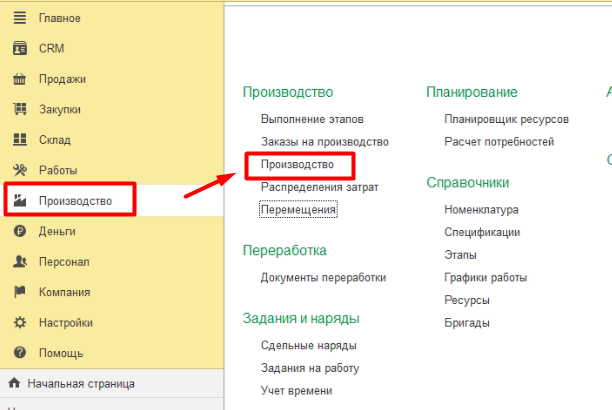The image size is (612, 410).
Task: Open Графики работы
Action: pos(486,278)
